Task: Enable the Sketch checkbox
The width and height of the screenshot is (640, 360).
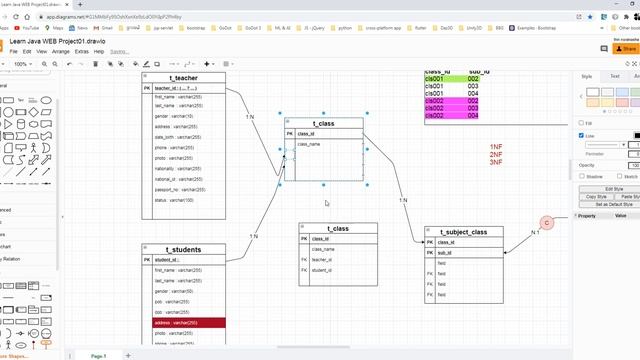Action: (x=620, y=176)
